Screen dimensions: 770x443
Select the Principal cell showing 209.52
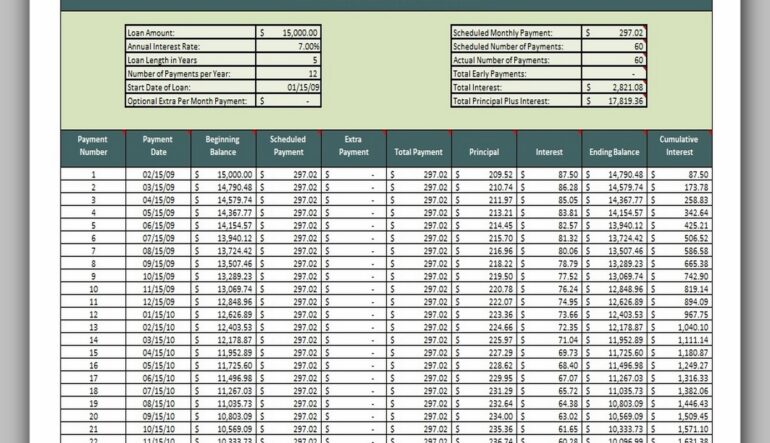(484, 174)
